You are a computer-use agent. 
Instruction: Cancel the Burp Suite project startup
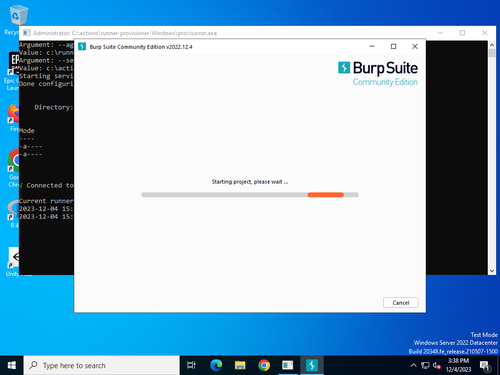401,303
